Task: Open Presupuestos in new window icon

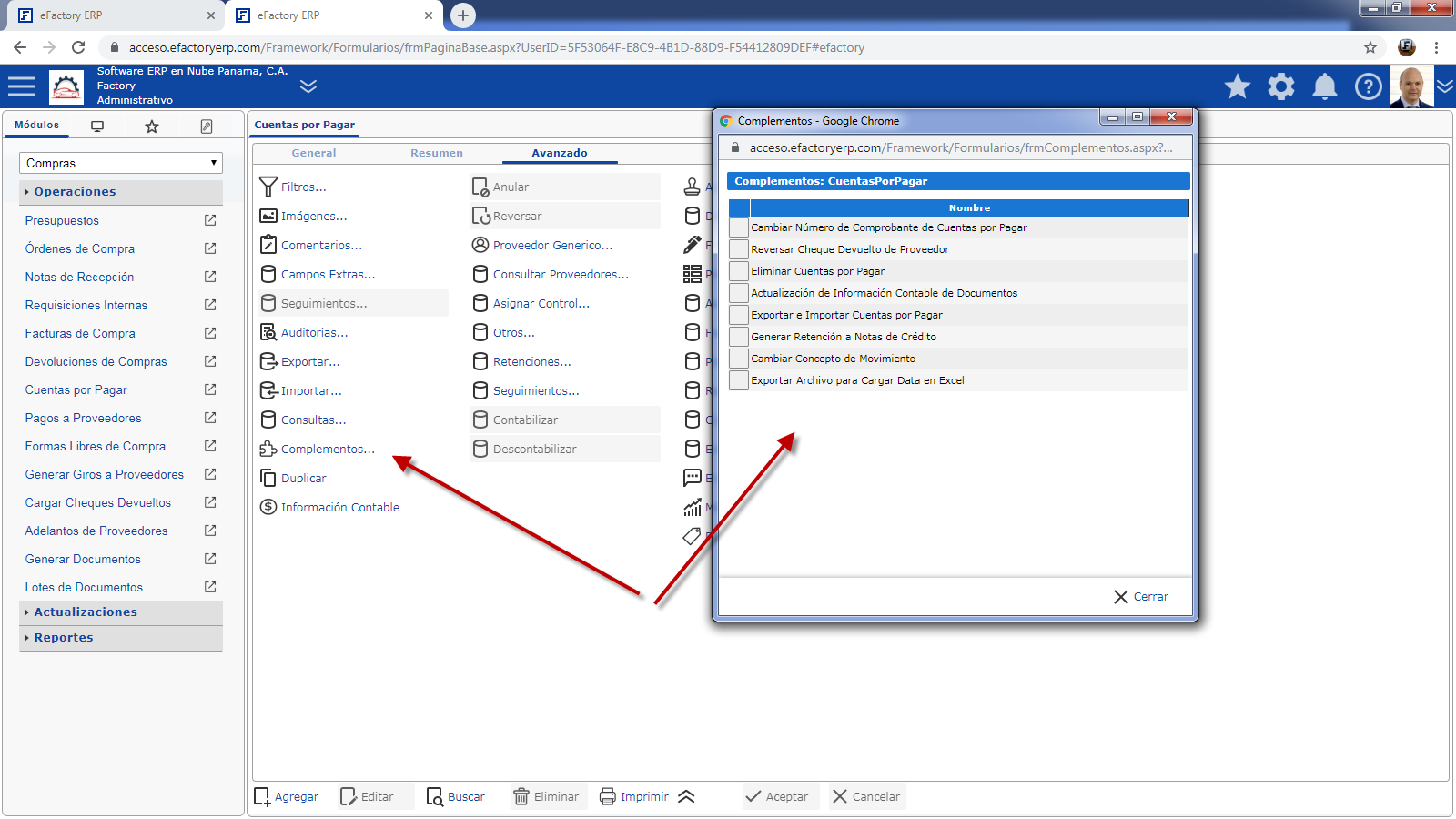Action: click(x=210, y=220)
